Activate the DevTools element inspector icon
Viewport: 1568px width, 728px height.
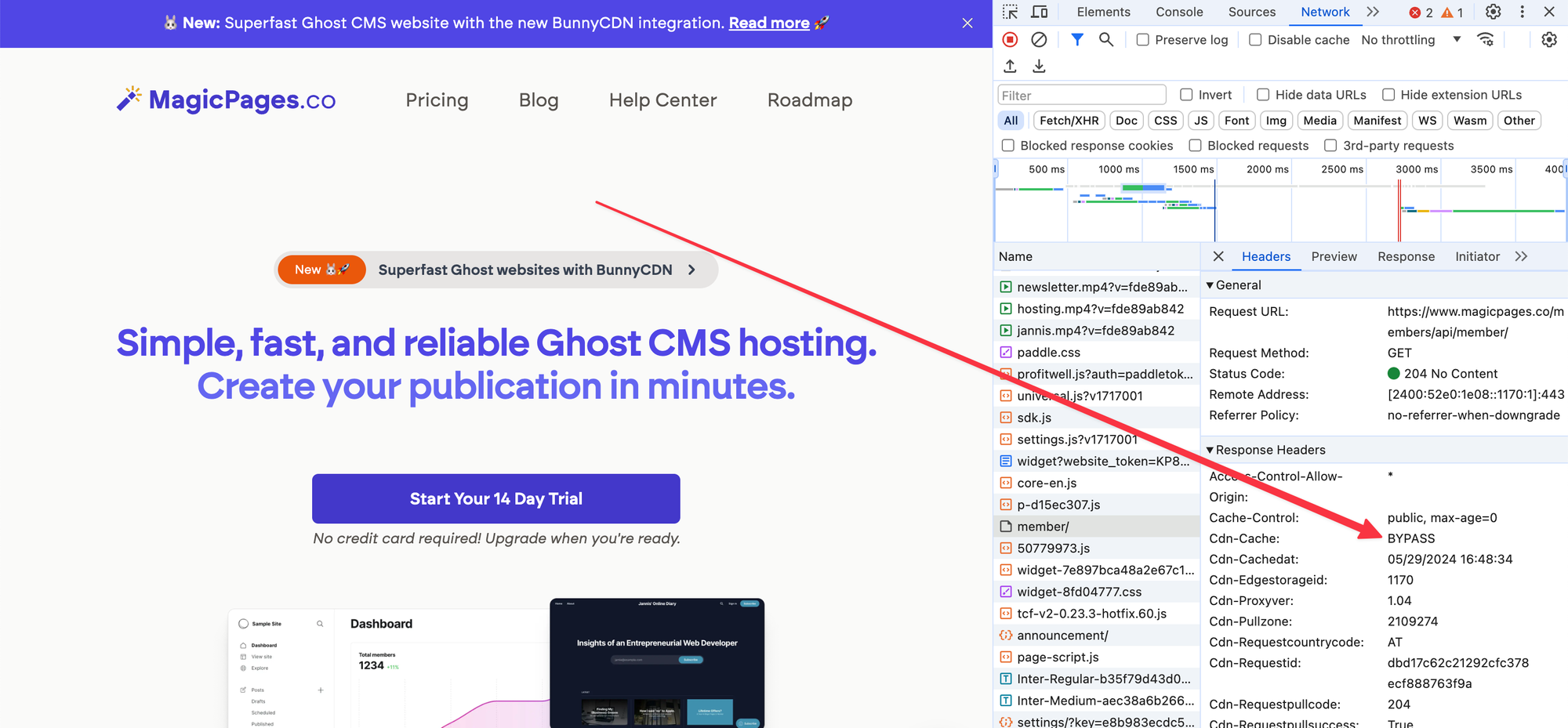click(1011, 12)
